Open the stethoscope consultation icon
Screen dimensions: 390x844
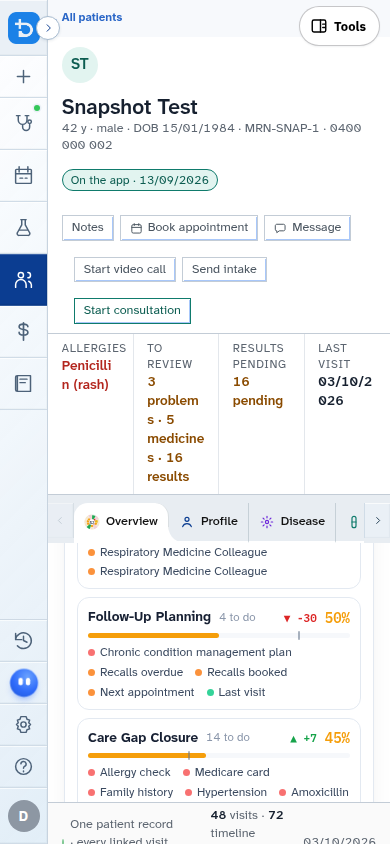click(x=23, y=123)
